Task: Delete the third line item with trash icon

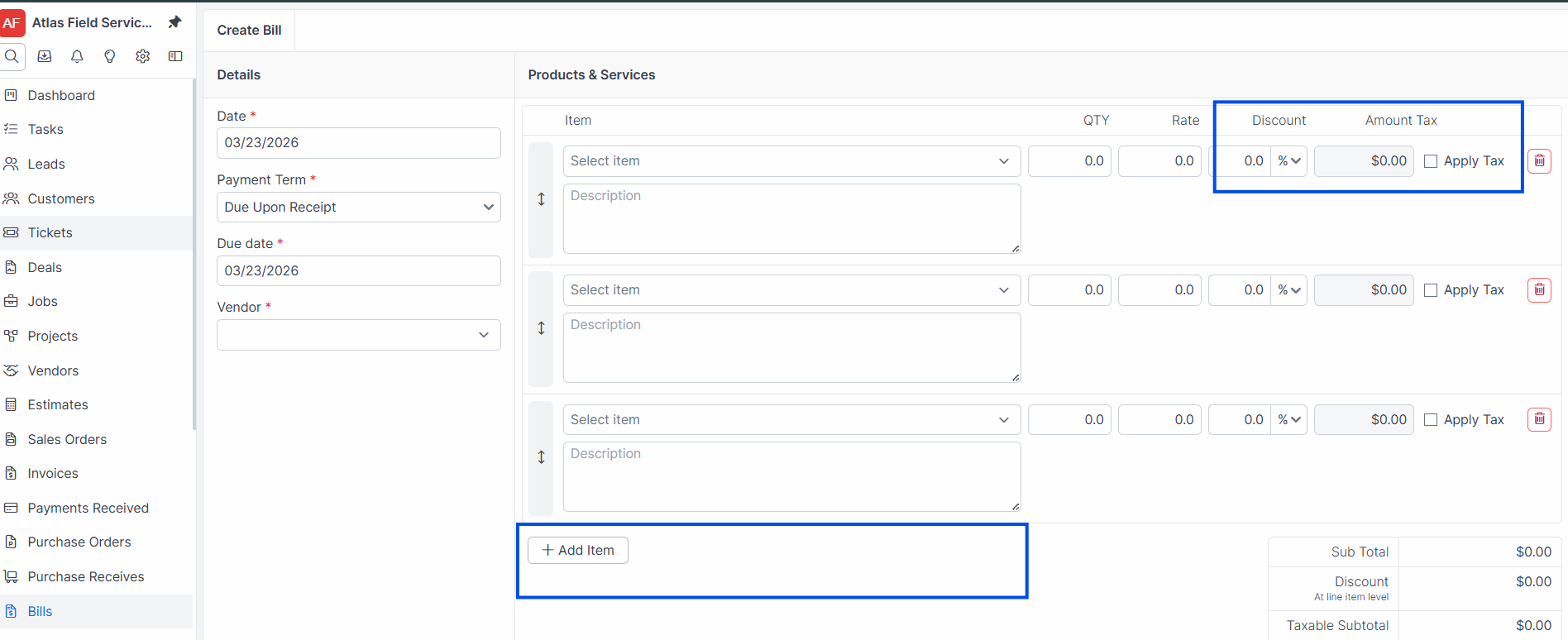Action: (1539, 419)
